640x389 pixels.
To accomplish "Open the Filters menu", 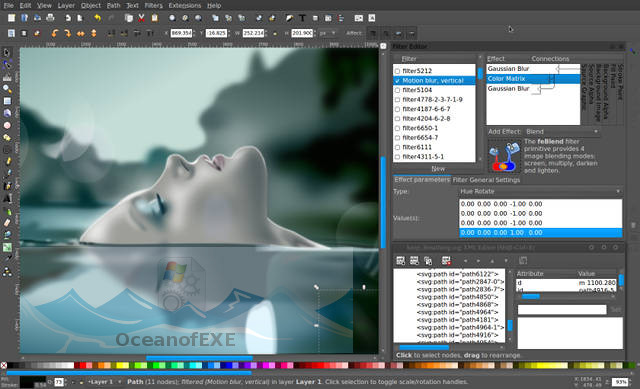I will point(153,5).
